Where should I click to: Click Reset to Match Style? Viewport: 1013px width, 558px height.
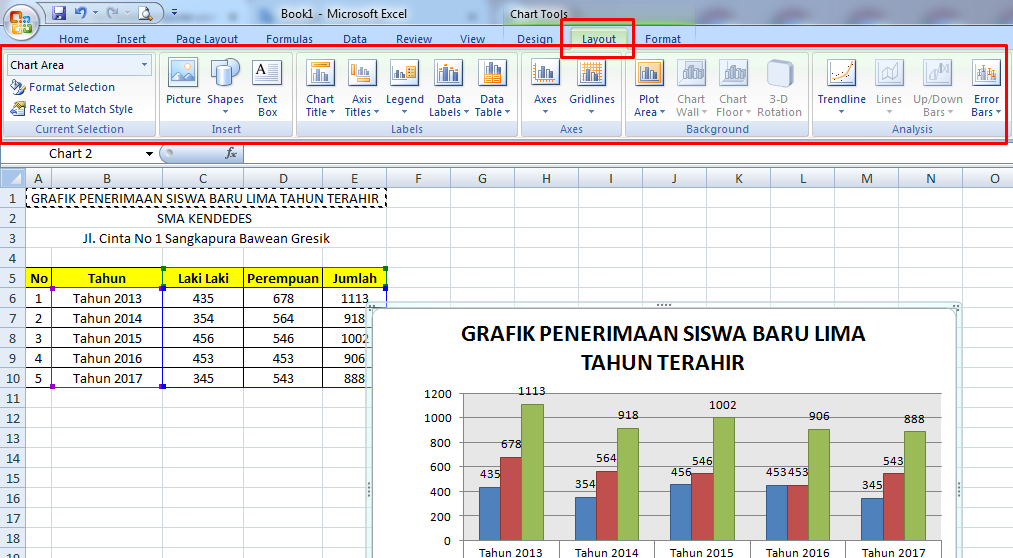tap(72, 109)
